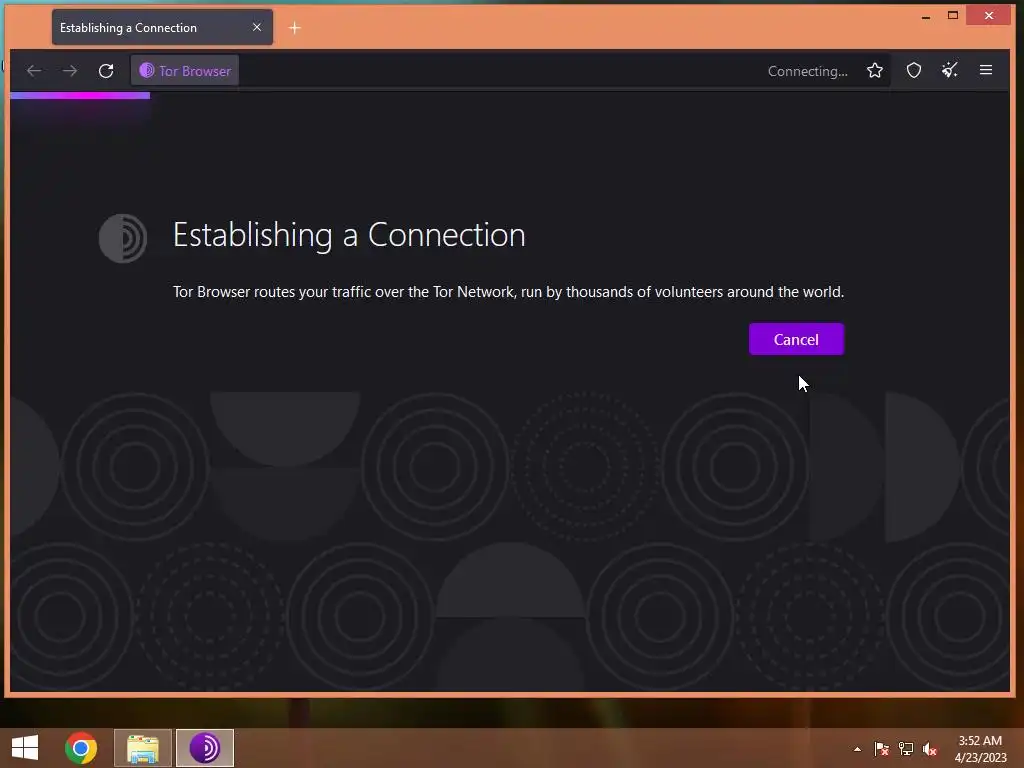Viewport: 1024px width, 768px height.
Task: Close the Tor Browser window
Action: [989, 16]
